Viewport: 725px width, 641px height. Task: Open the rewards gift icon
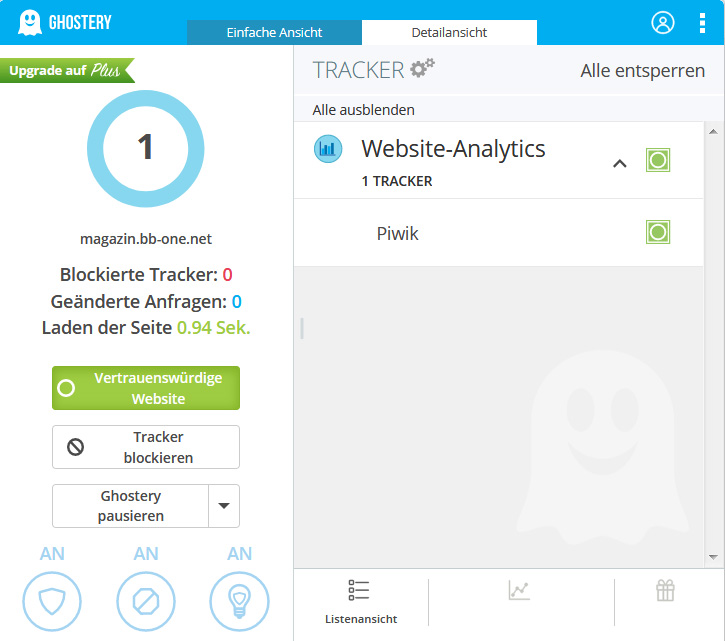coord(665,590)
